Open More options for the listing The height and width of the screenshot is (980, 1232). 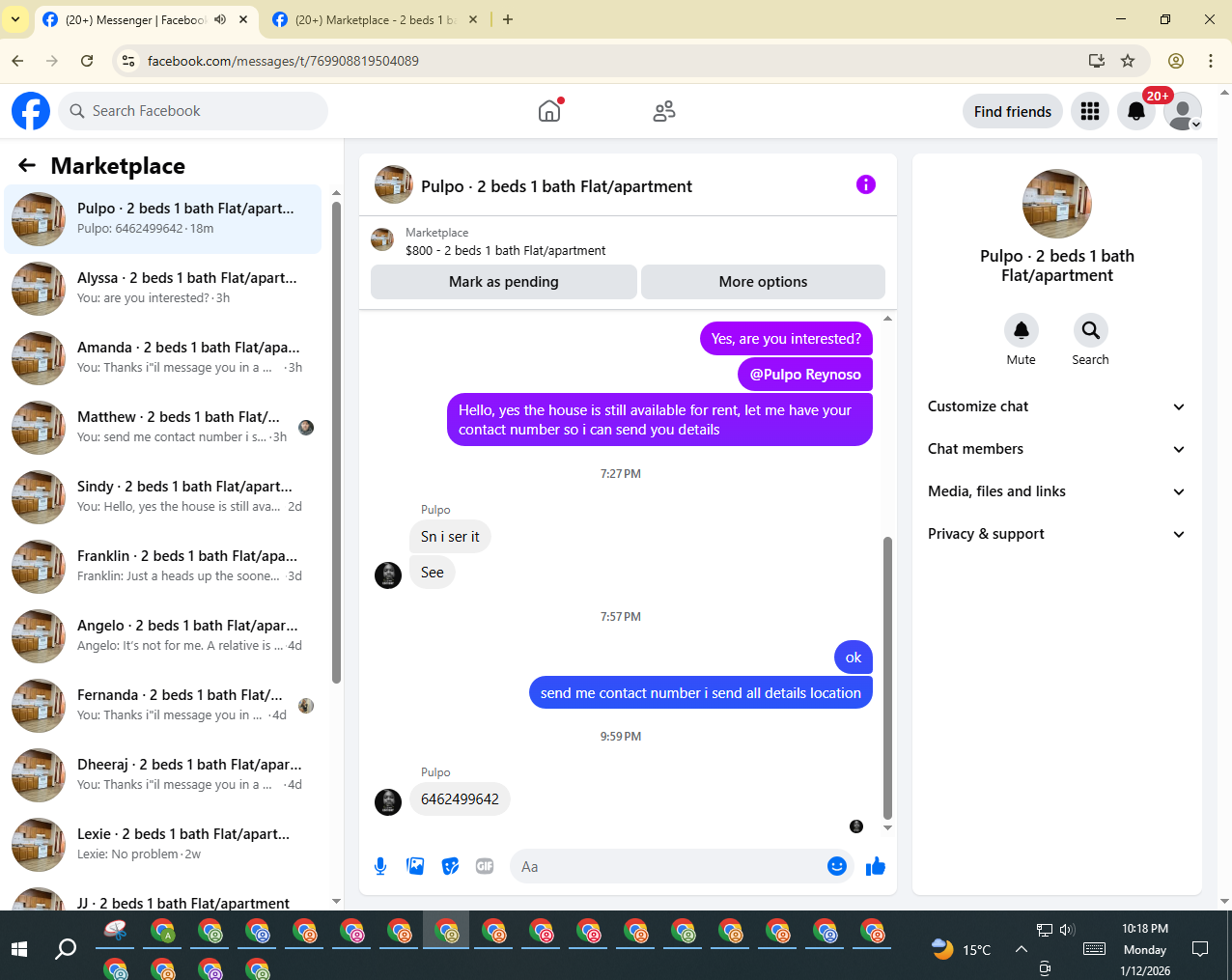pos(763,282)
